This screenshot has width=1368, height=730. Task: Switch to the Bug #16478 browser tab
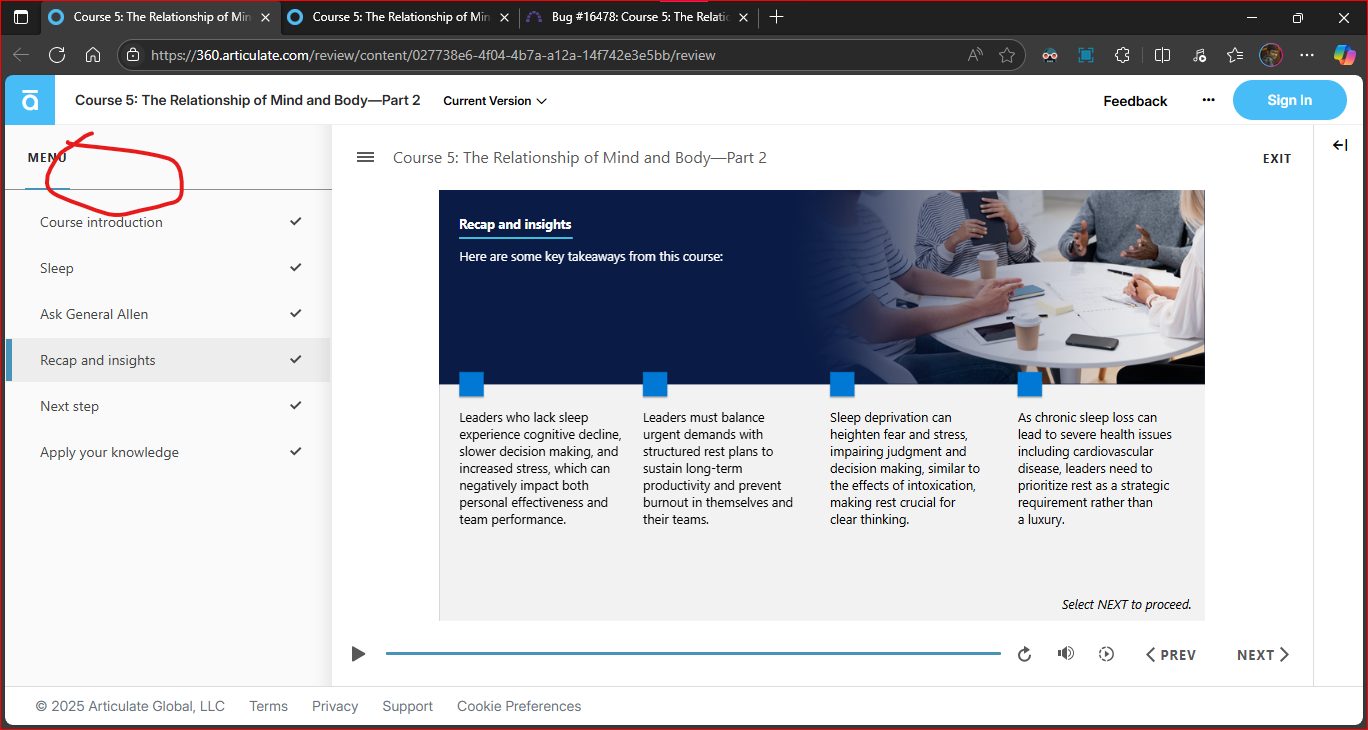pyautogui.click(x=640, y=17)
